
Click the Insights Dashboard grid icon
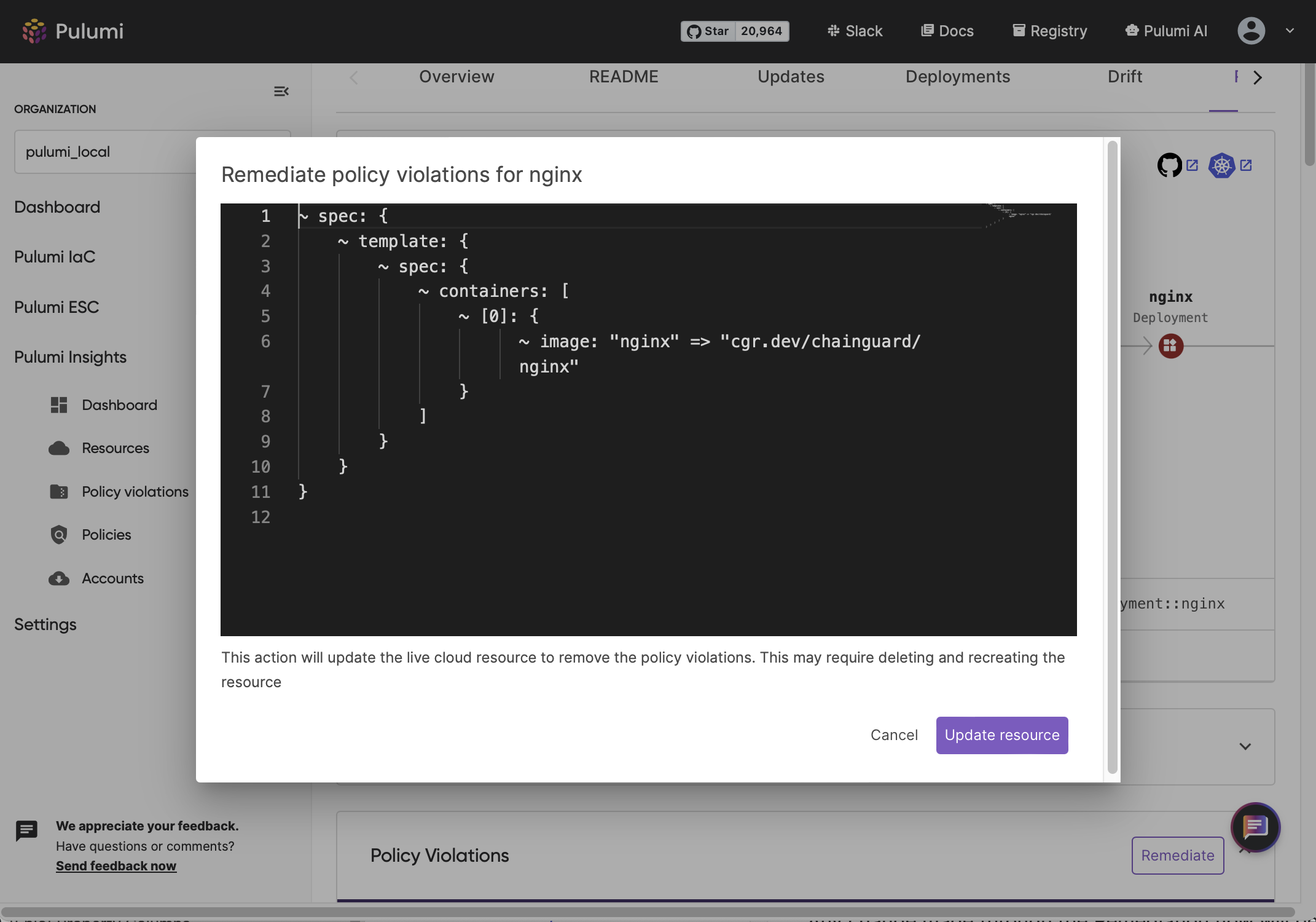click(x=59, y=405)
